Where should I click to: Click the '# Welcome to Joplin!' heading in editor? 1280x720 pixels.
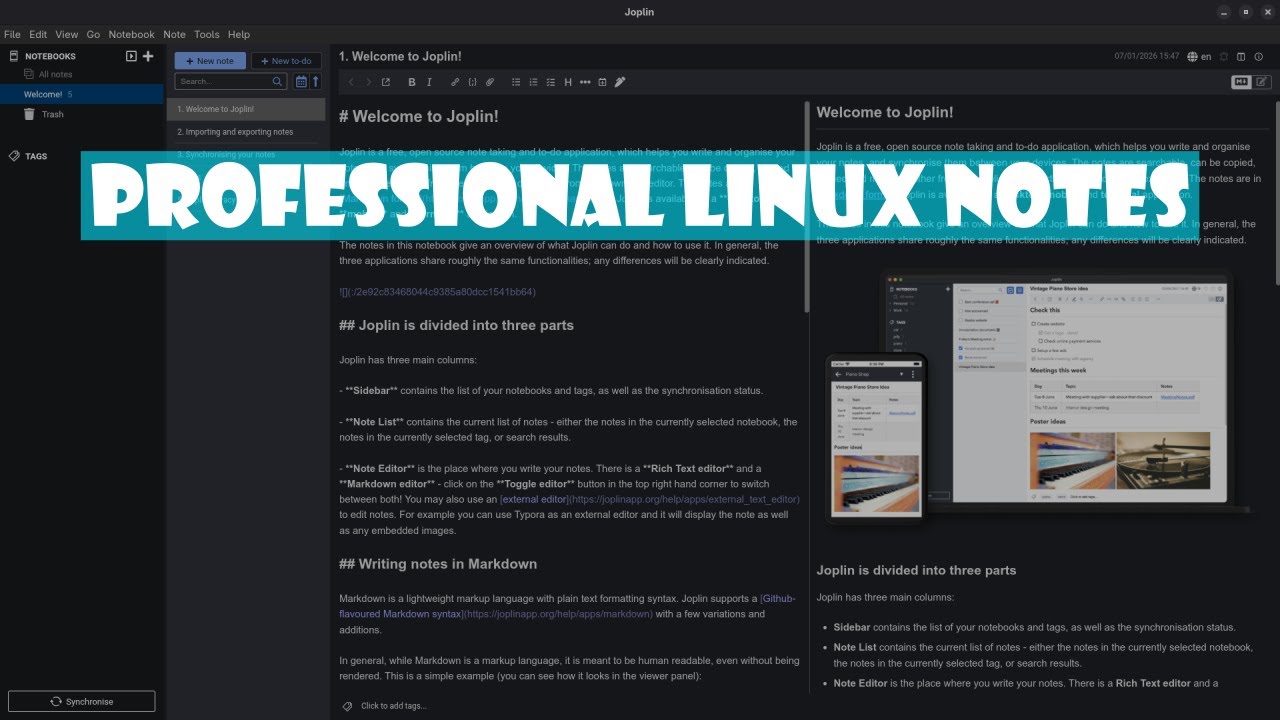419,116
